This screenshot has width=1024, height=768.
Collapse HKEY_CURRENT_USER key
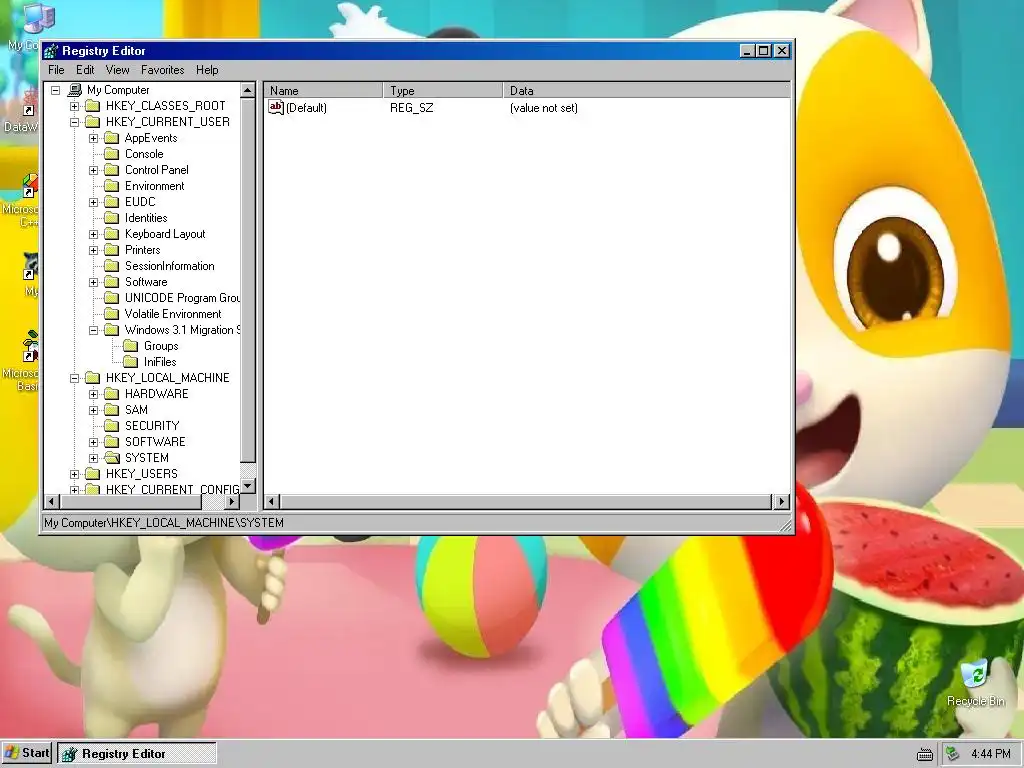[74, 122]
